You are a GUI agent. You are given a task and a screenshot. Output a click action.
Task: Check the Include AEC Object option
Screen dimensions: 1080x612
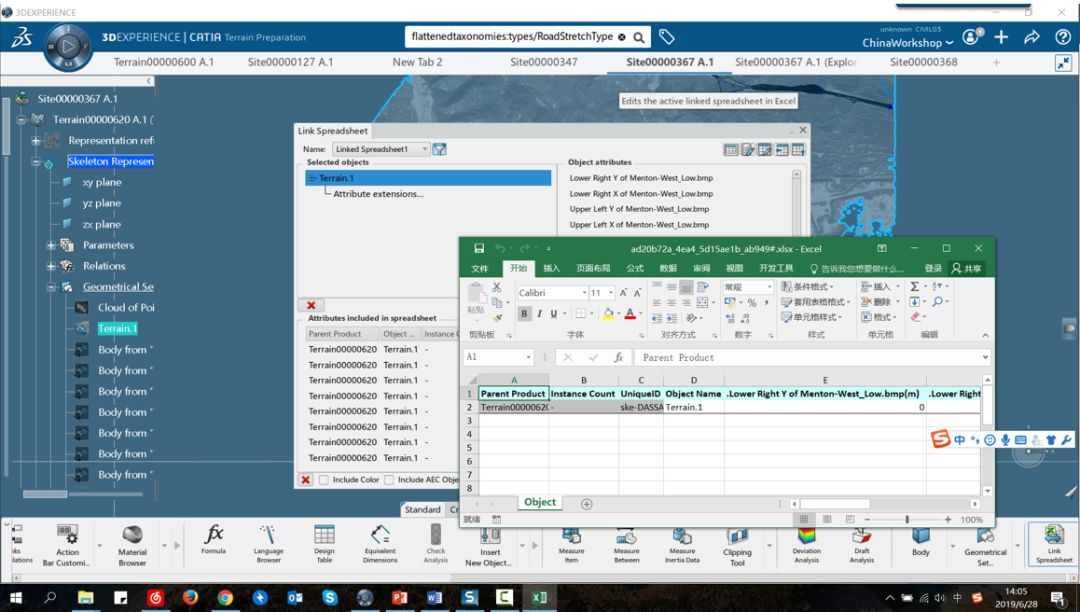(389, 480)
